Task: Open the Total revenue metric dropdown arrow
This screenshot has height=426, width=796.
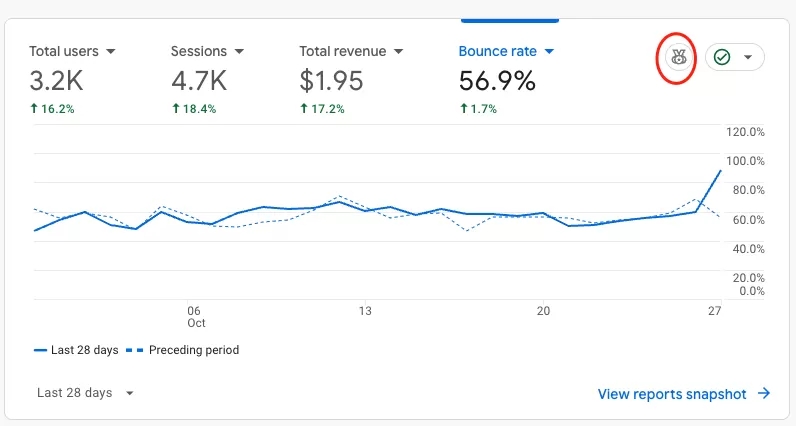Action: coord(399,51)
